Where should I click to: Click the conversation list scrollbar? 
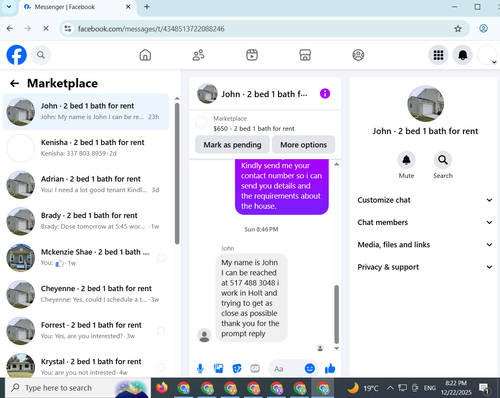177,173
